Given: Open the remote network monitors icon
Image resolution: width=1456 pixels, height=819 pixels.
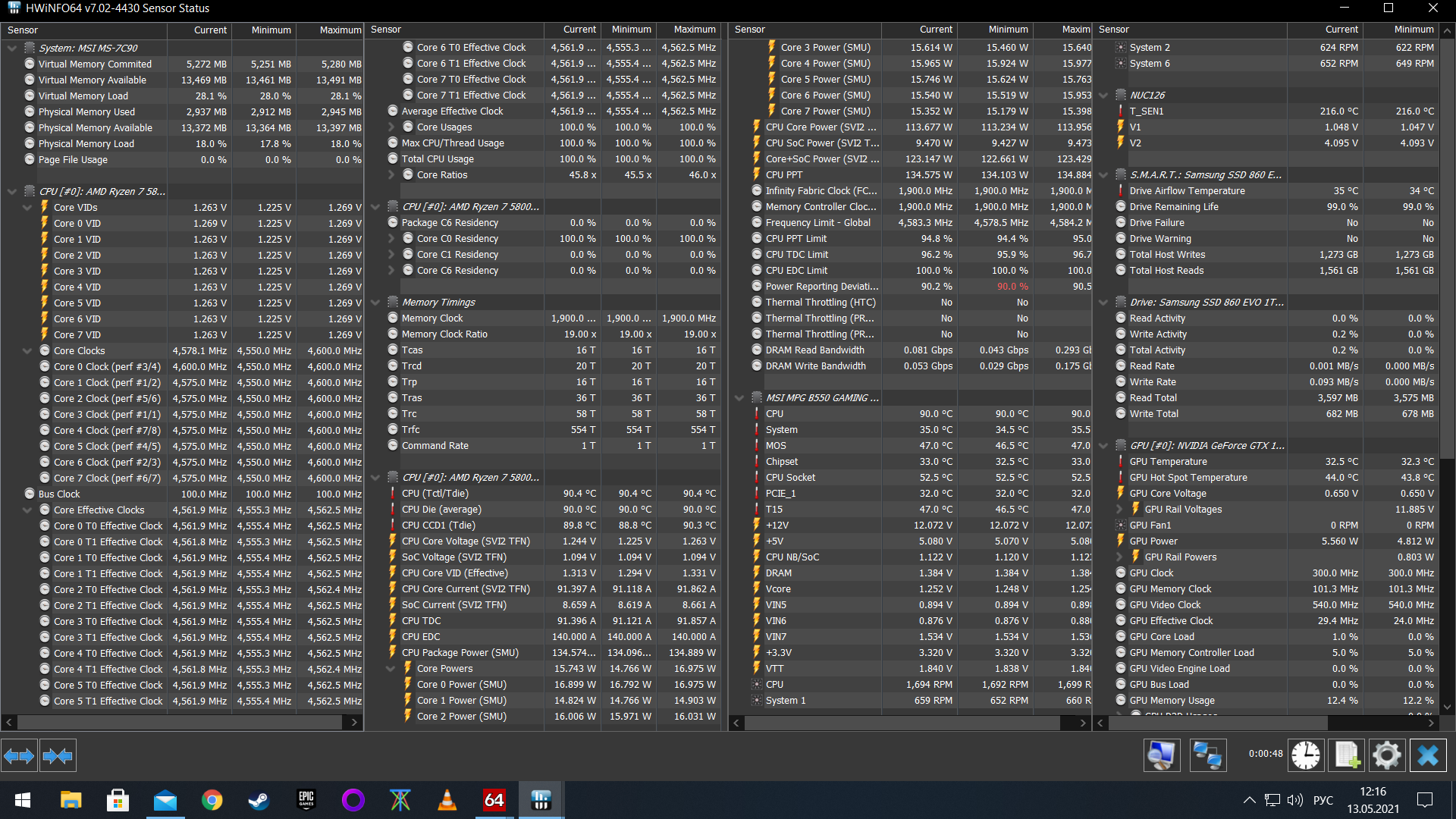Looking at the screenshot, I should 1207,755.
